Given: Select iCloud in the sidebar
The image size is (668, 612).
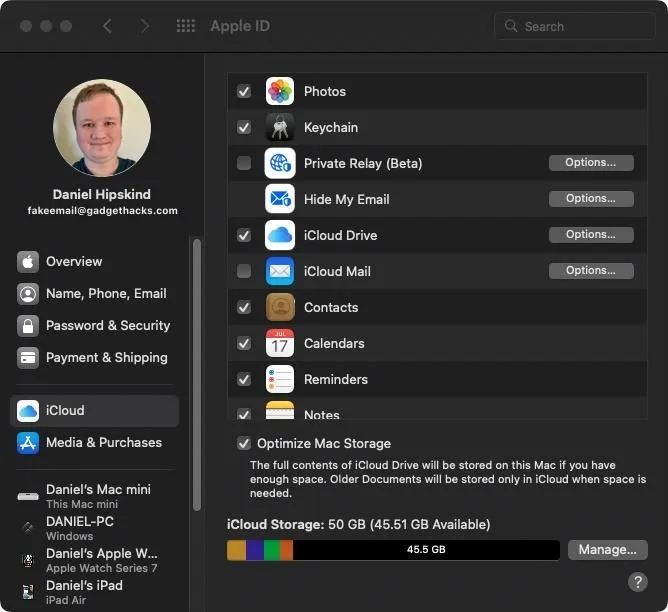Looking at the screenshot, I should (x=95, y=411).
